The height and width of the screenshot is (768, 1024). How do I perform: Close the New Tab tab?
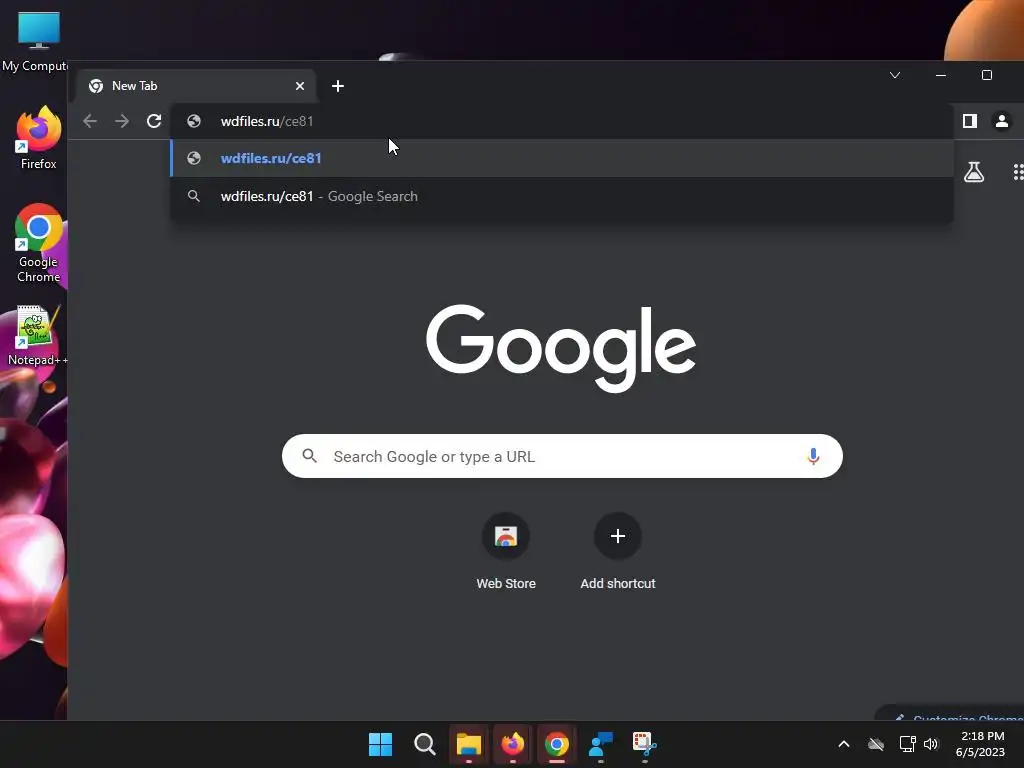point(300,86)
